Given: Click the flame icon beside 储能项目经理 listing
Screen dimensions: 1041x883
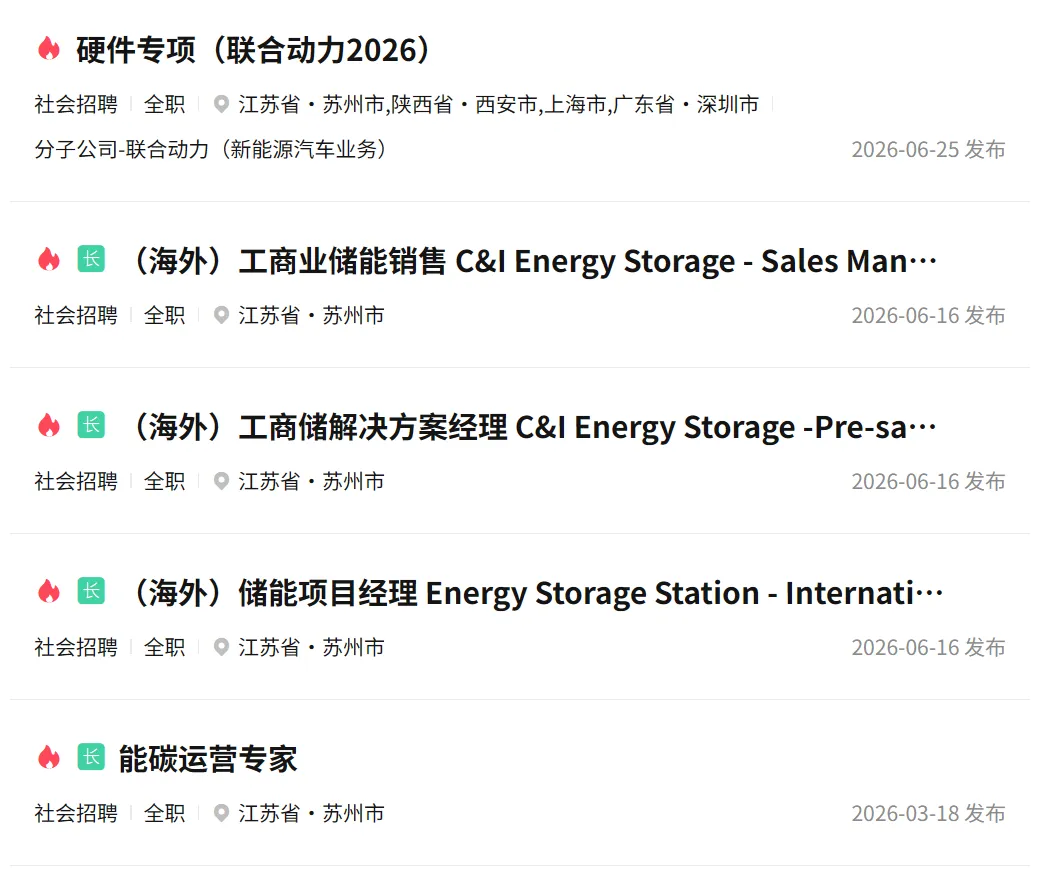Looking at the screenshot, I should pyautogui.click(x=48, y=592).
